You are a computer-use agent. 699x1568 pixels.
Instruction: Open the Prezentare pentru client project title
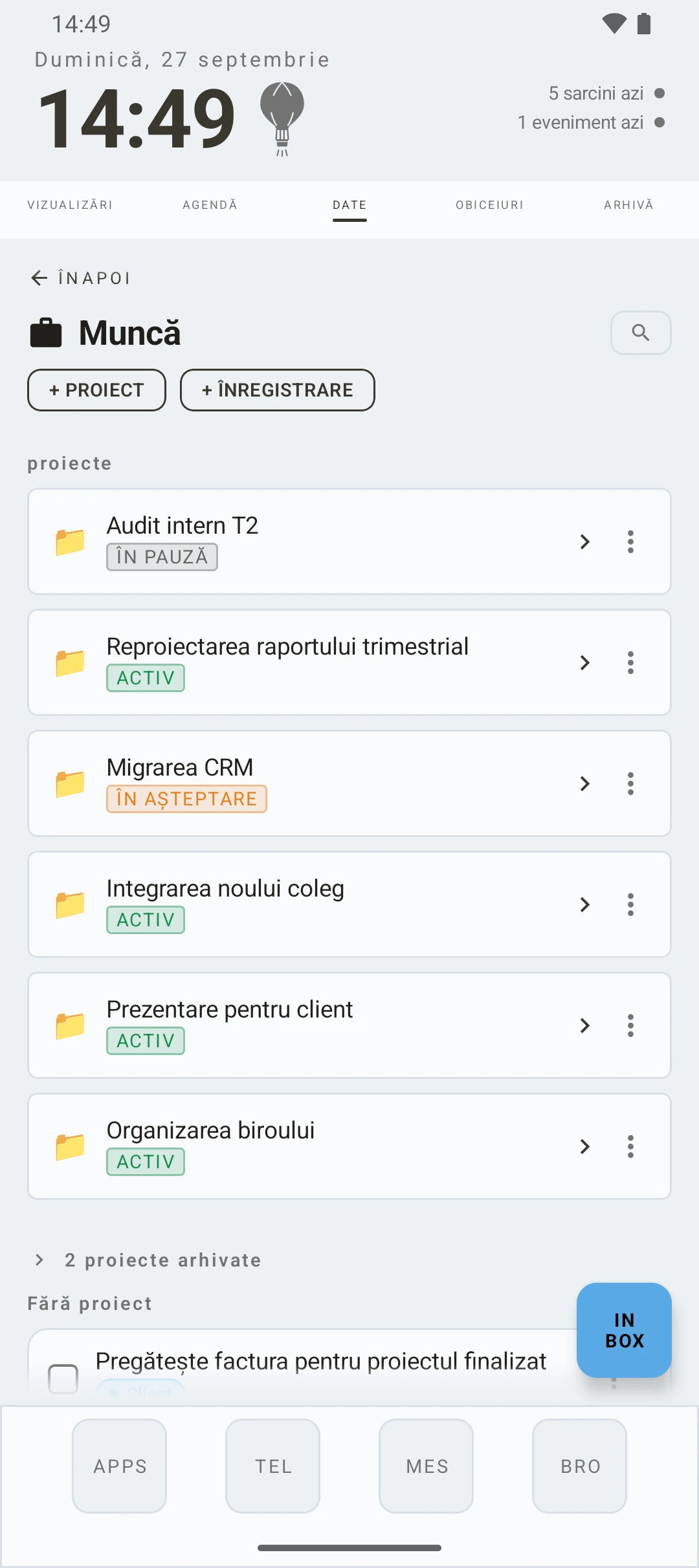[x=230, y=1010]
